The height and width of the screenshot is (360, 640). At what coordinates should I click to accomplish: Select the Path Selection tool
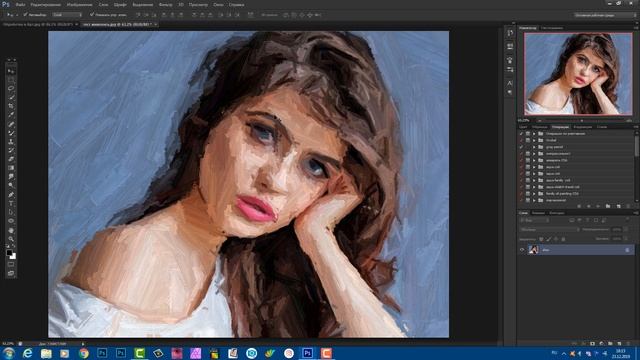(x=11, y=212)
